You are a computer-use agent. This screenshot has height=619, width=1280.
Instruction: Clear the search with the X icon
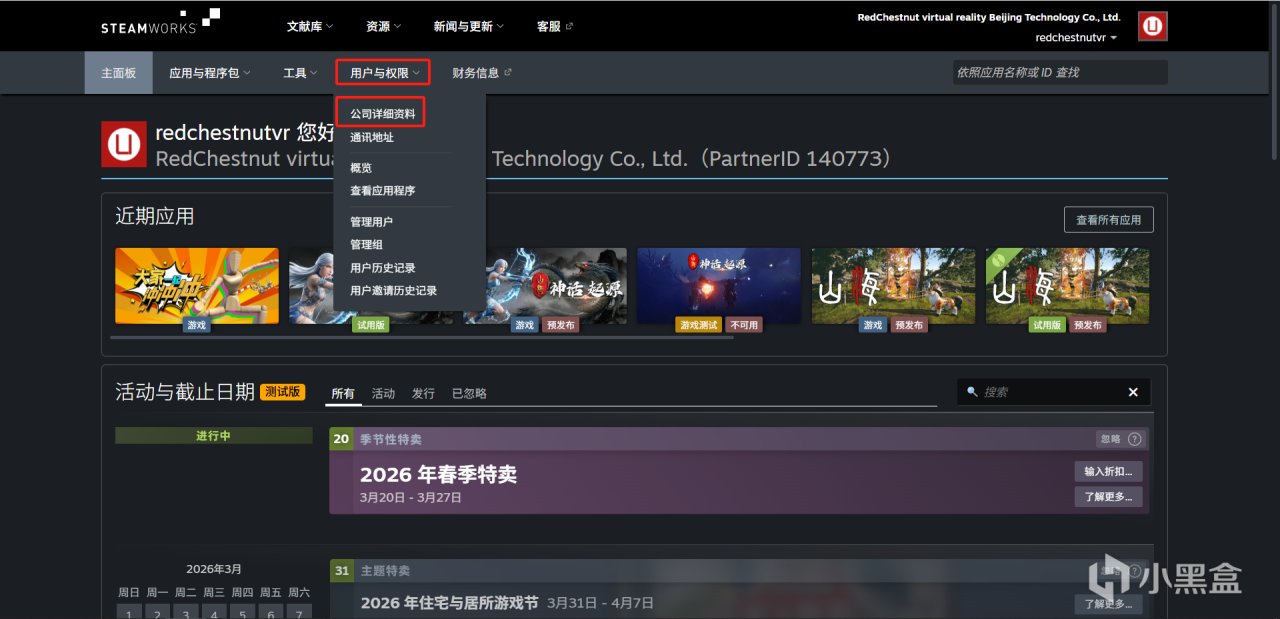pos(1133,392)
